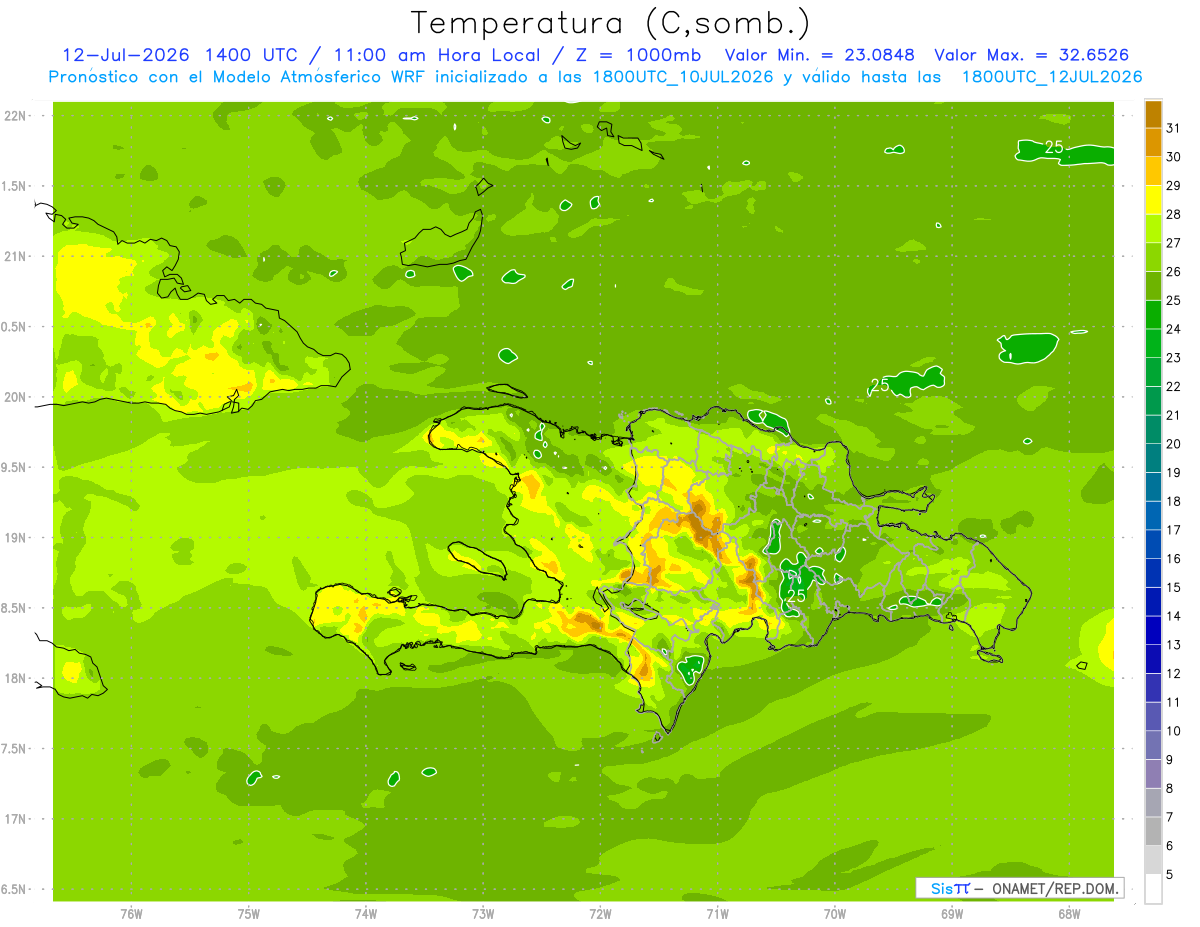Click the date text "12-Jul-2026 1400 UTC"
This screenshot has width=1200, height=927.
click(182, 55)
